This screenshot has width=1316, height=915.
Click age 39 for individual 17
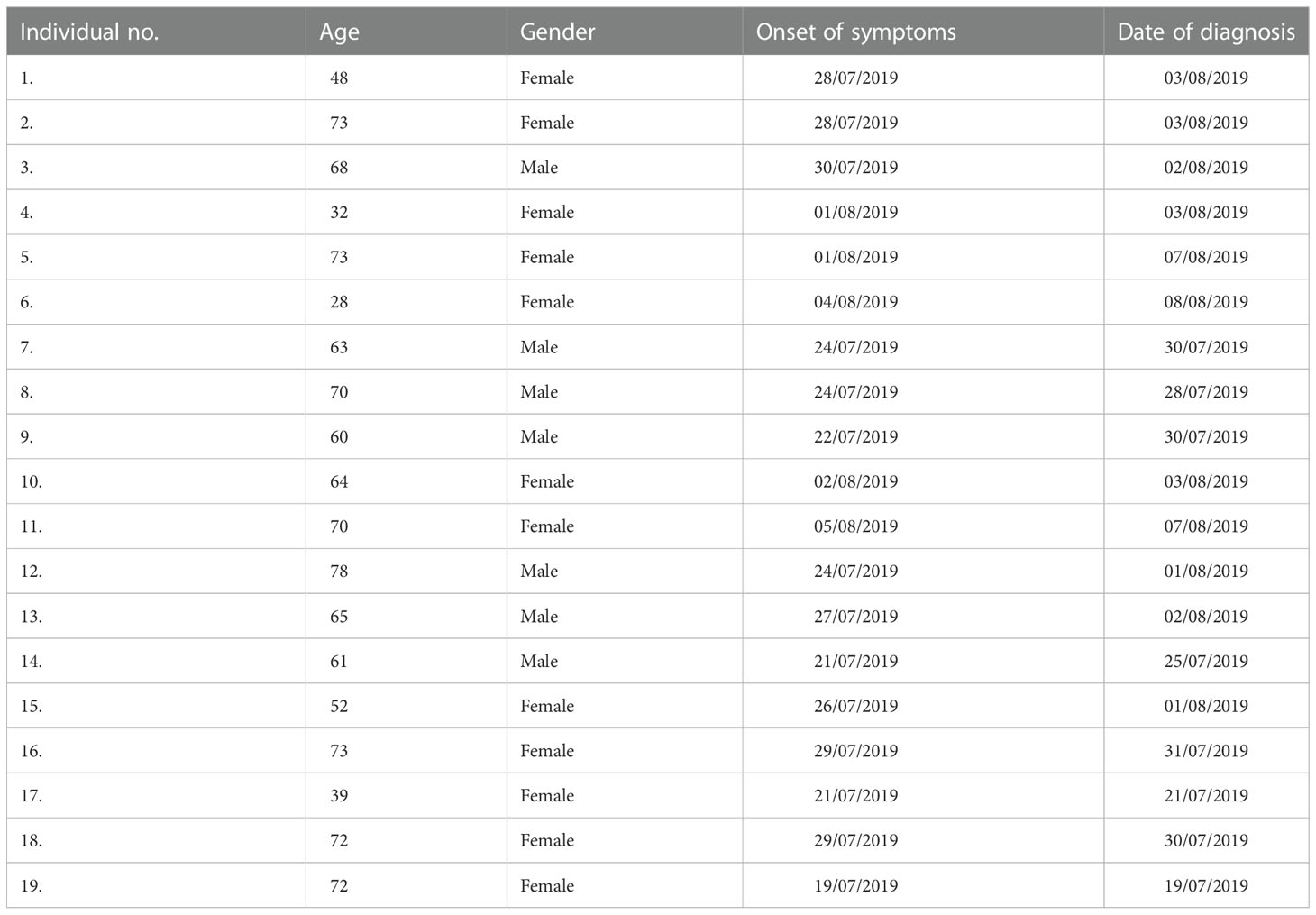click(x=339, y=796)
